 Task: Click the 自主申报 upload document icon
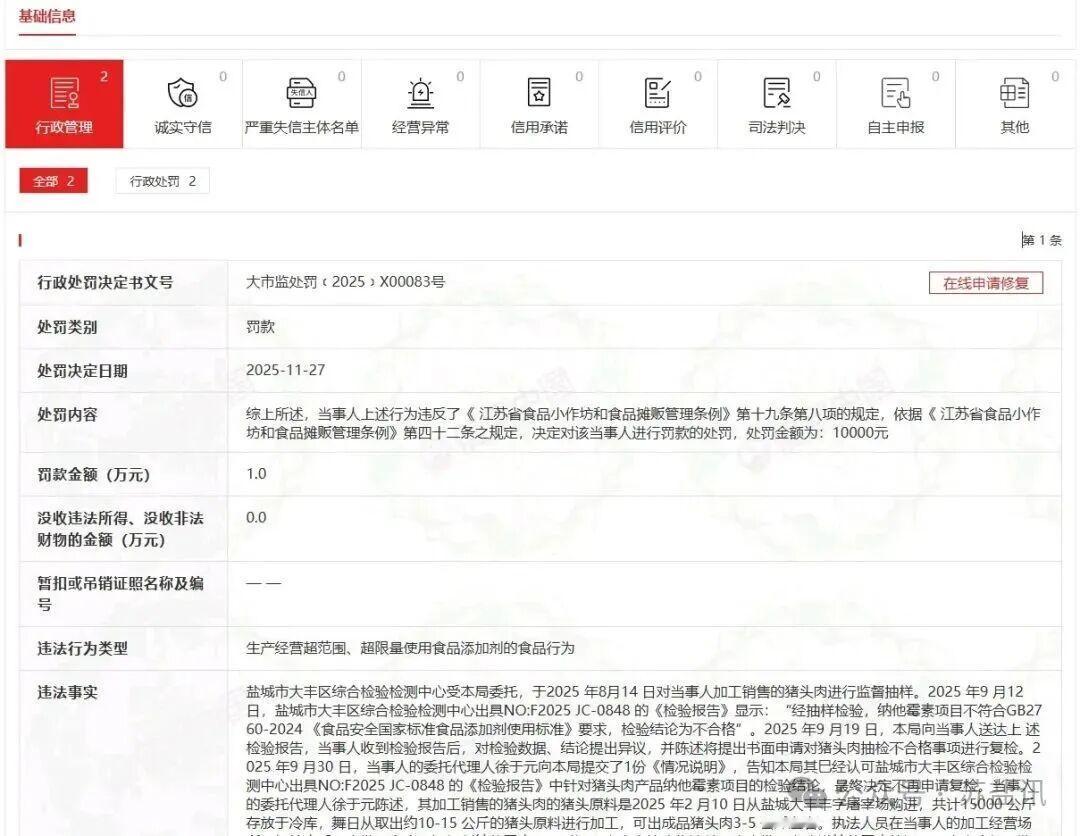[896, 95]
